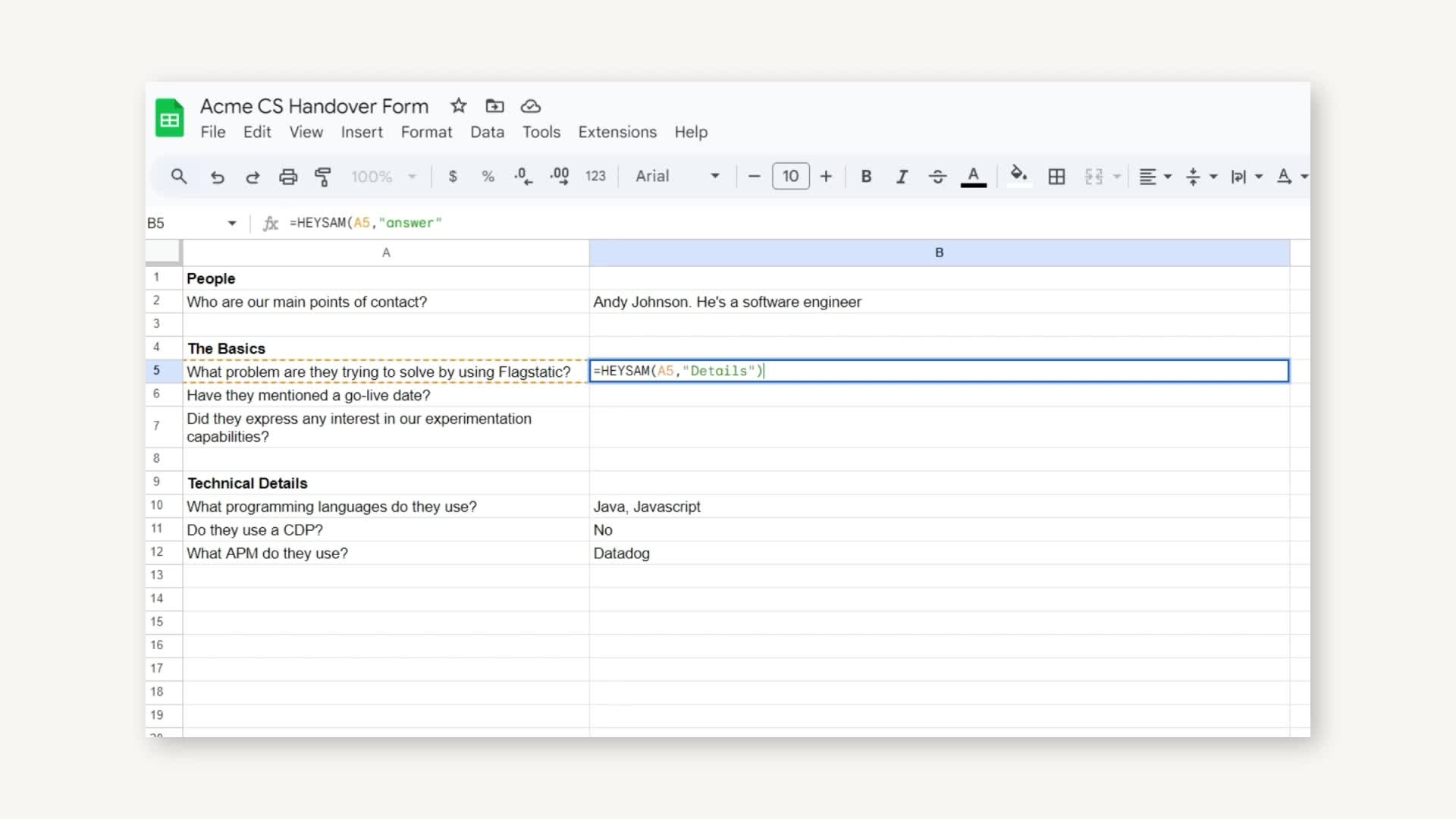Open more number formats 123
Viewport: 1456px width, 819px height.
coord(595,177)
